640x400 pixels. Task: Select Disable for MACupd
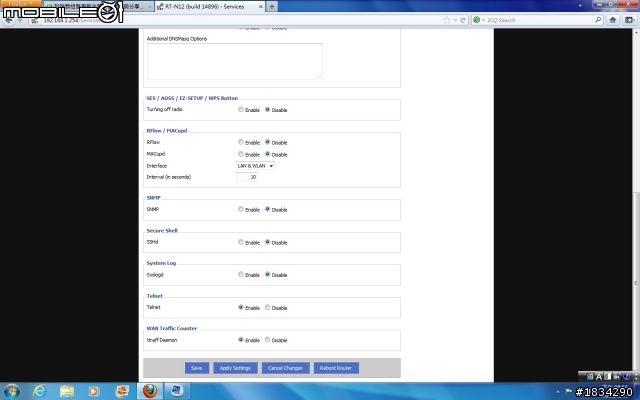267,154
